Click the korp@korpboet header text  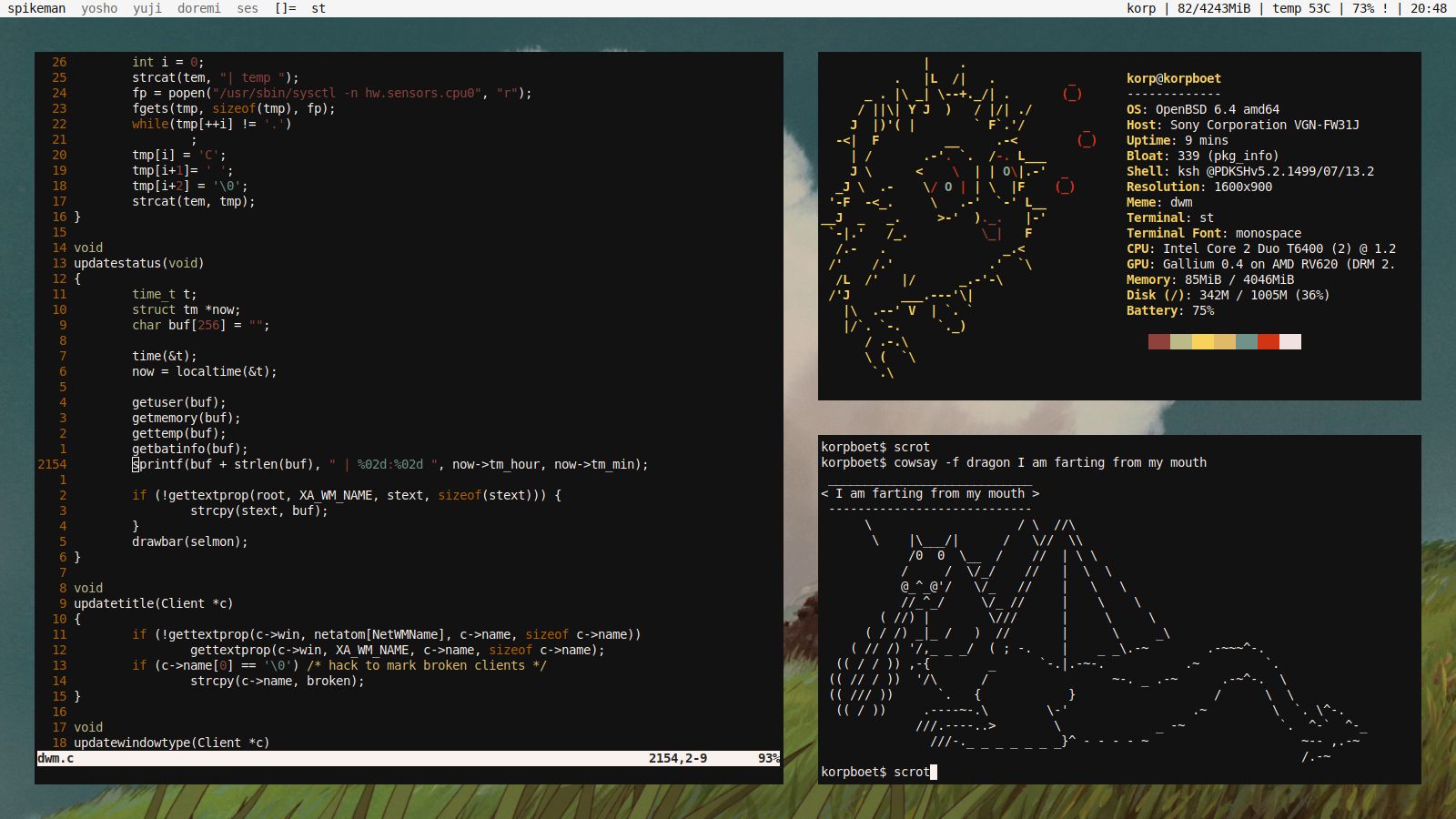pyautogui.click(x=1173, y=78)
